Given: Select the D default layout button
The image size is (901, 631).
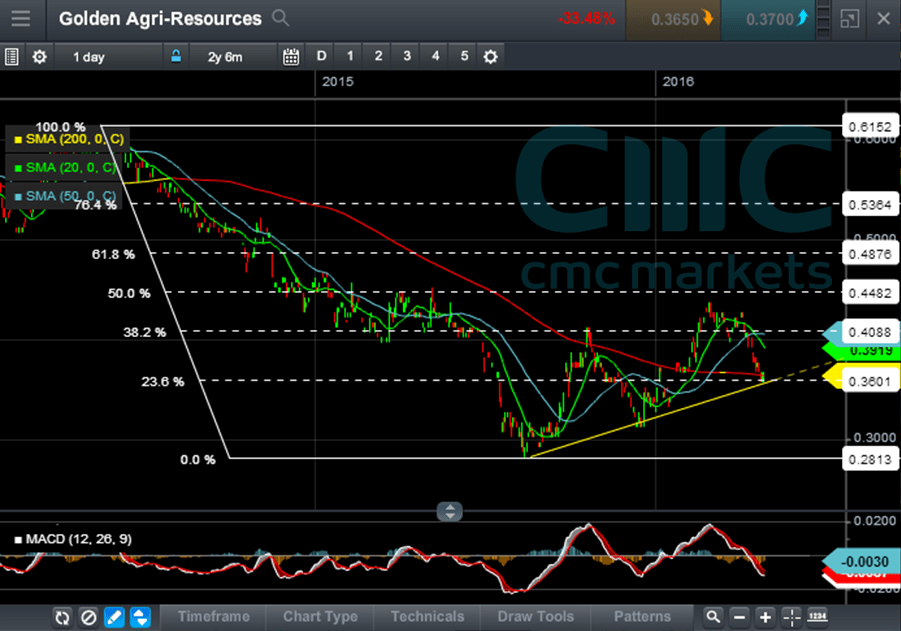Looking at the screenshot, I should coord(321,56).
